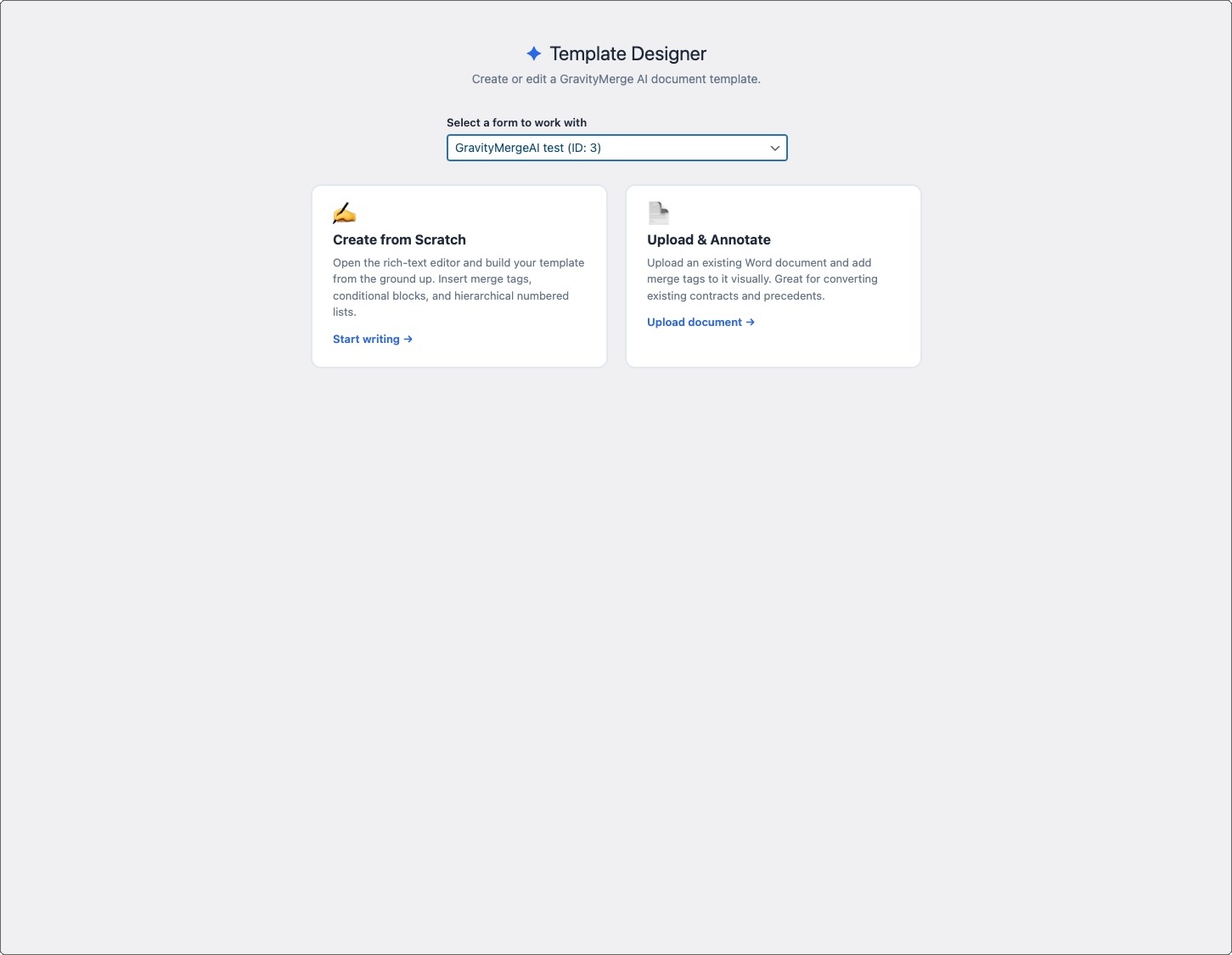Image resolution: width=1232 pixels, height=955 pixels.
Task: Click the arrow after Upload document
Action: tap(750, 322)
